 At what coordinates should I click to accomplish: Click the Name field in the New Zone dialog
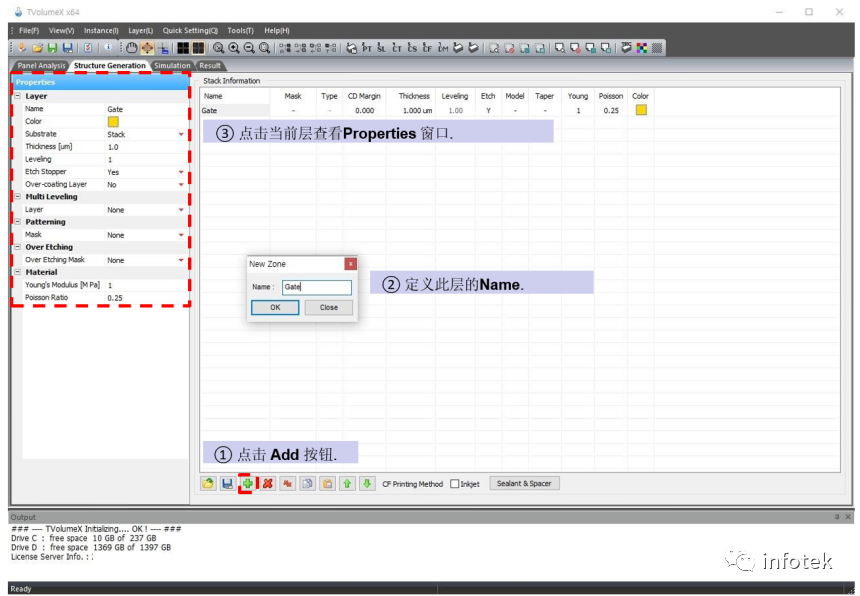click(317, 287)
